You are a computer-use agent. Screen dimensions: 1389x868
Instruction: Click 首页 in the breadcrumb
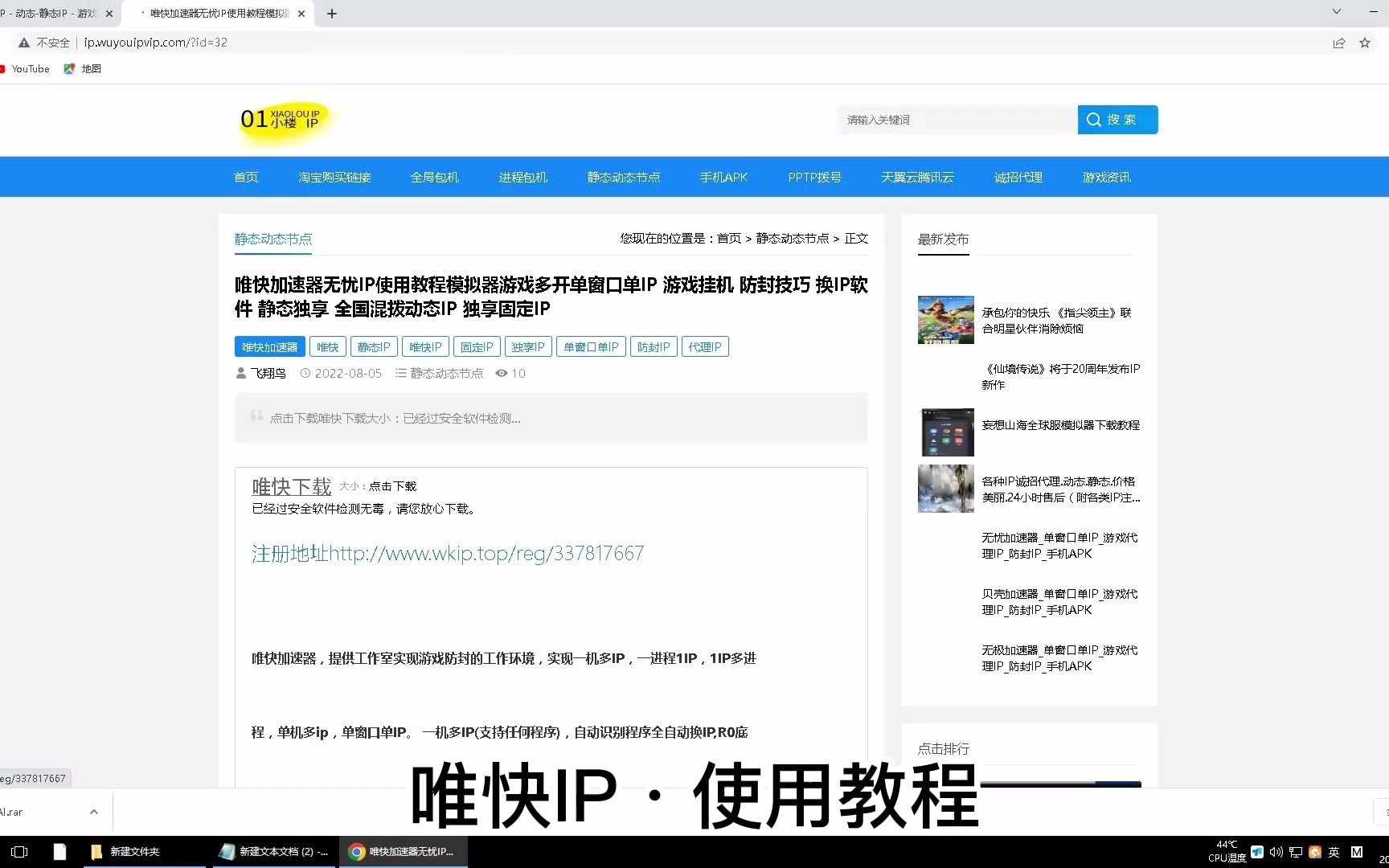(729, 238)
